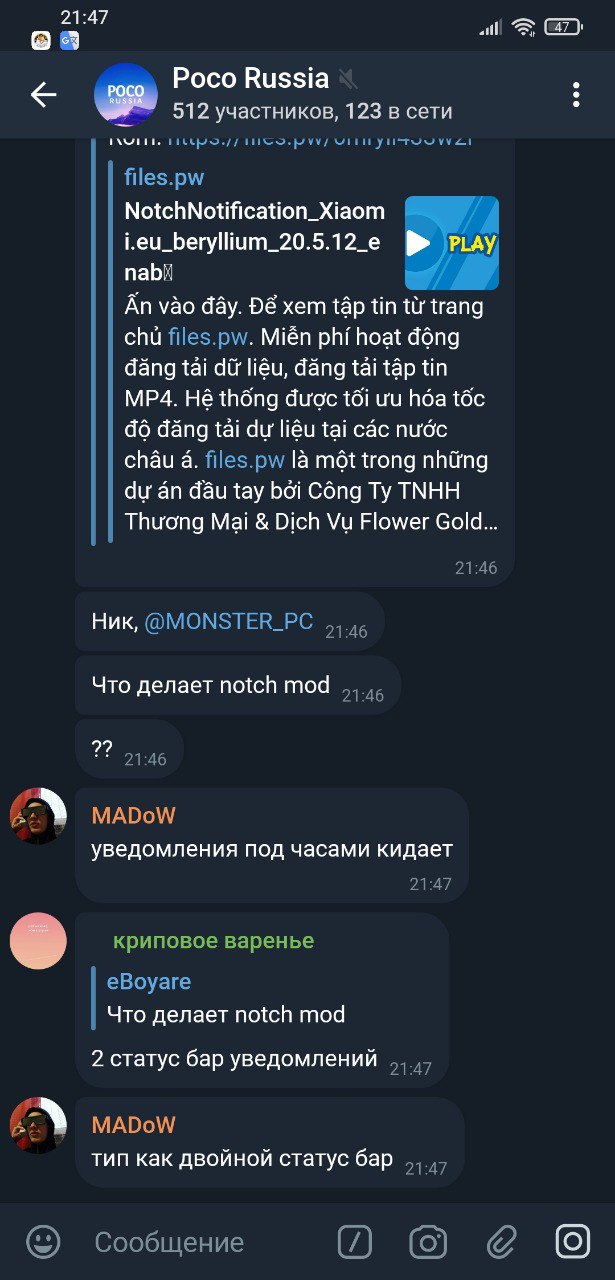Viewport: 615px width, 1280px height.
Task: Tap the muted speaker icon near title
Action: pos(347,79)
